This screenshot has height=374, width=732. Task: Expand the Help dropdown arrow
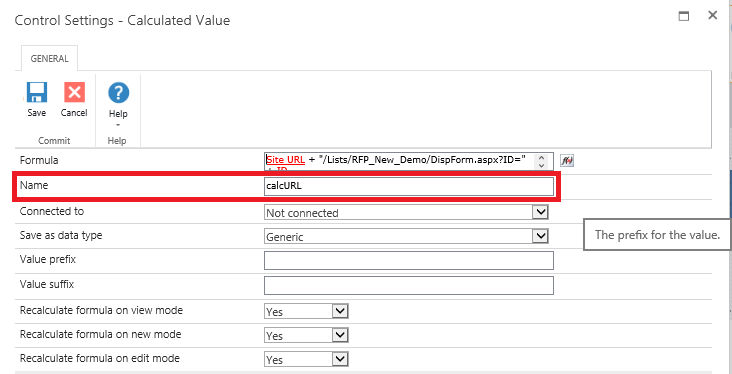pos(118,125)
